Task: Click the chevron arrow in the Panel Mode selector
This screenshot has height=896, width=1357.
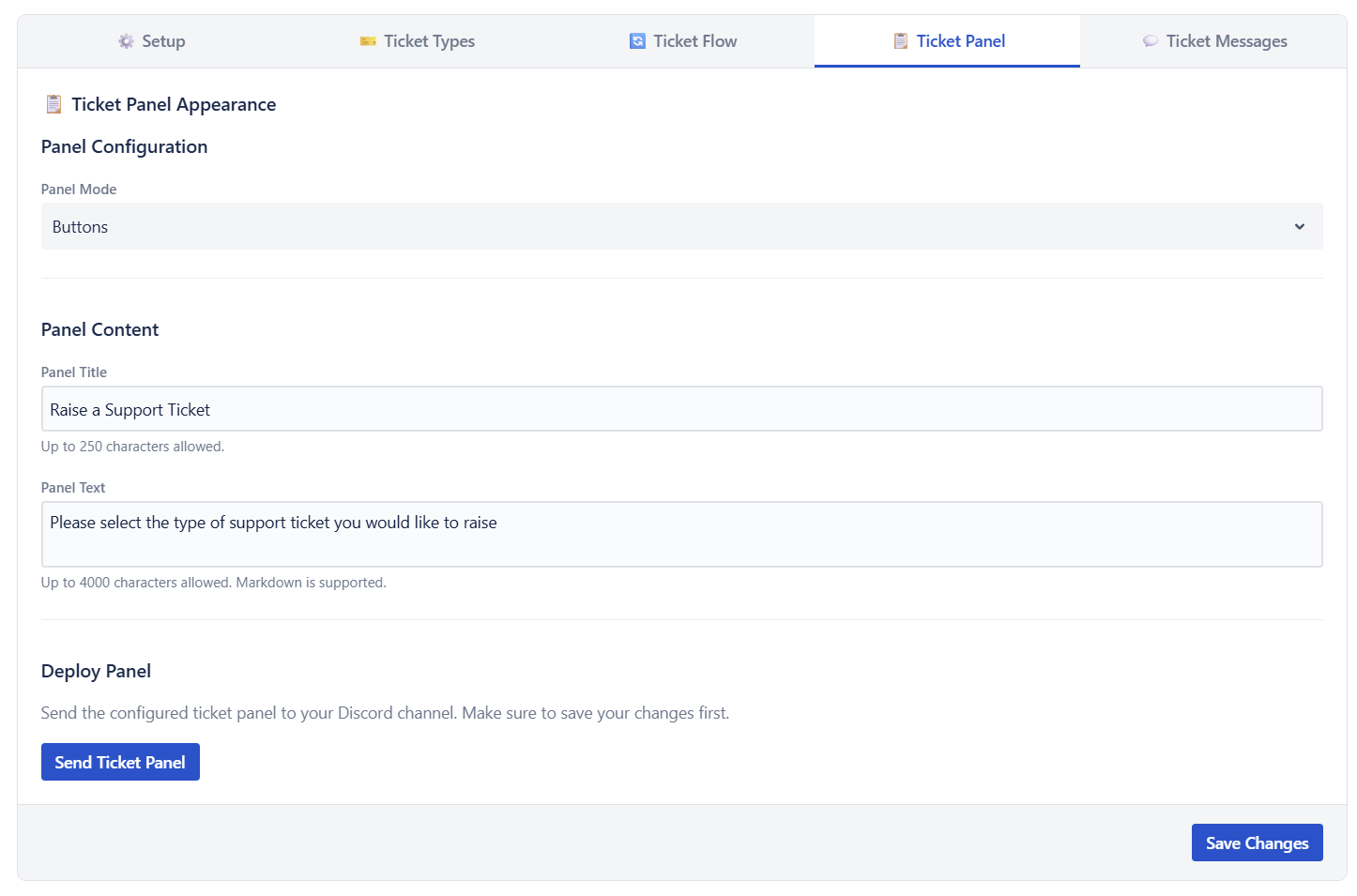Action: [x=1300, y=226]
